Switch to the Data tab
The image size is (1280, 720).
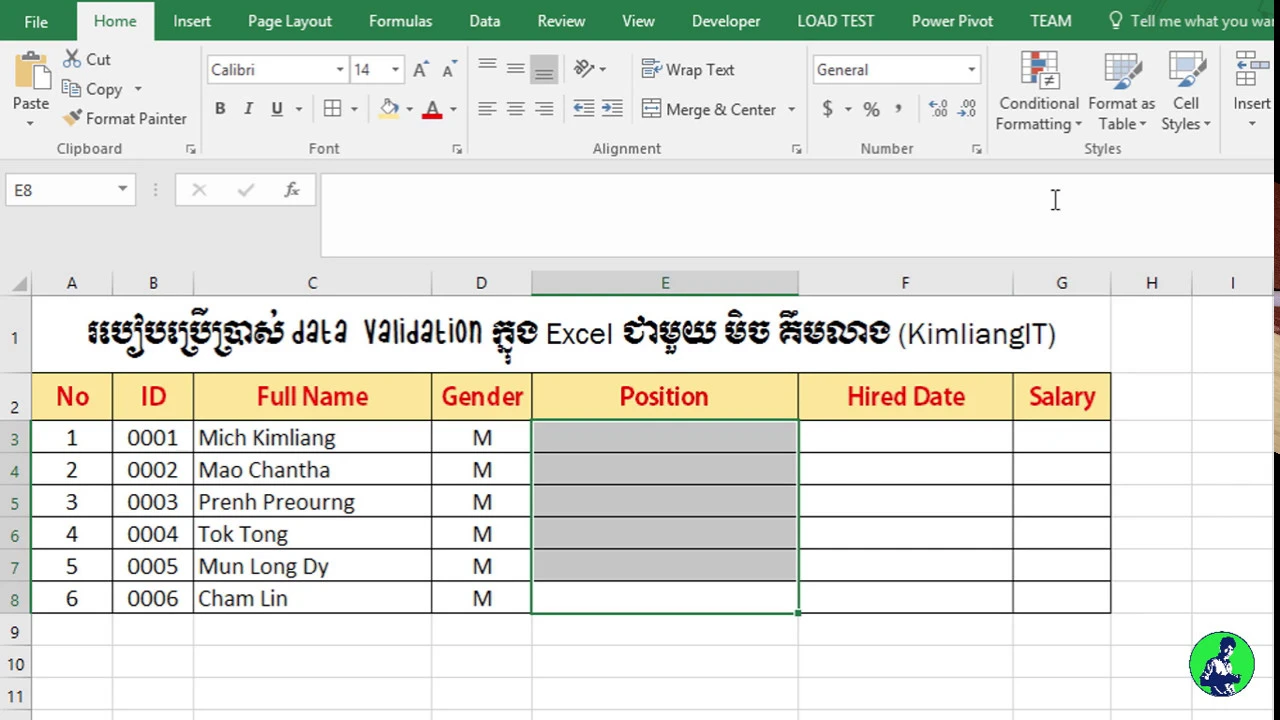485,21
